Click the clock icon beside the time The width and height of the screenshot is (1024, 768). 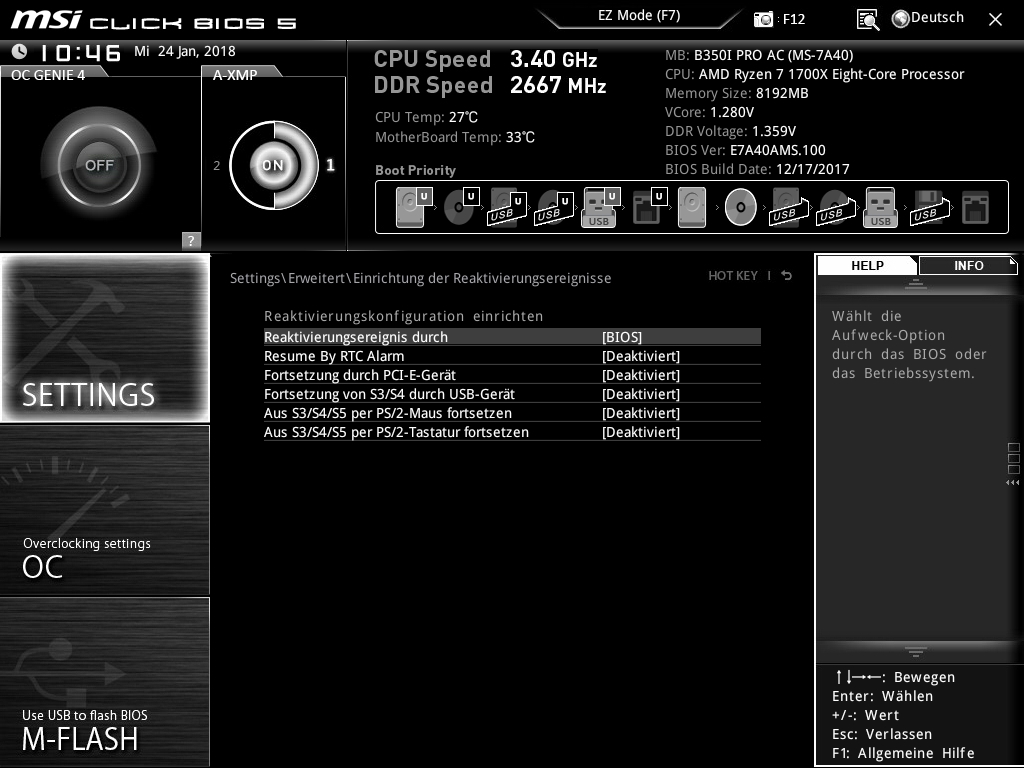pos(20,51)
